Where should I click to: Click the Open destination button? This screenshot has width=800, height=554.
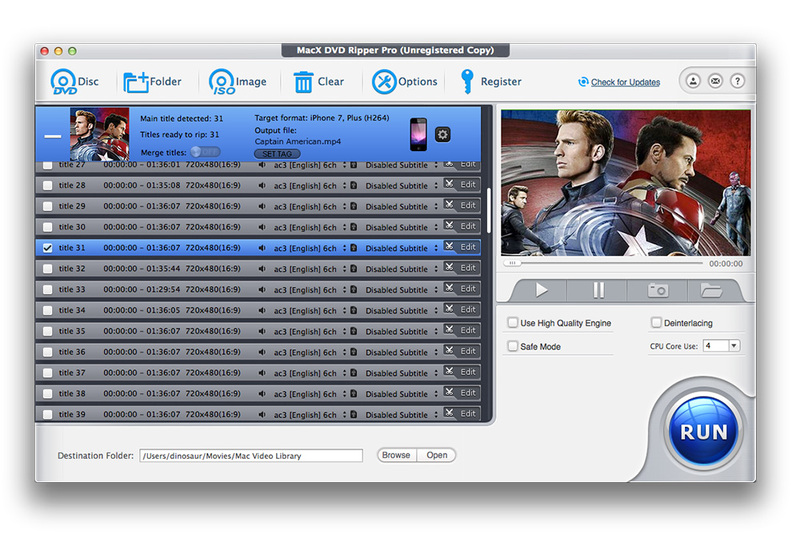pos(437,455)
